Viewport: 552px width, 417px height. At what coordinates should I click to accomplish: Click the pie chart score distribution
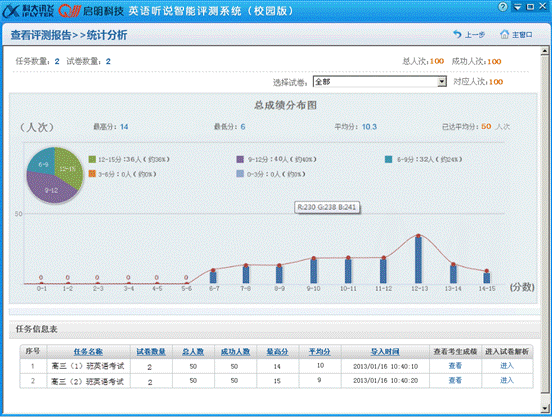(55, 175)
